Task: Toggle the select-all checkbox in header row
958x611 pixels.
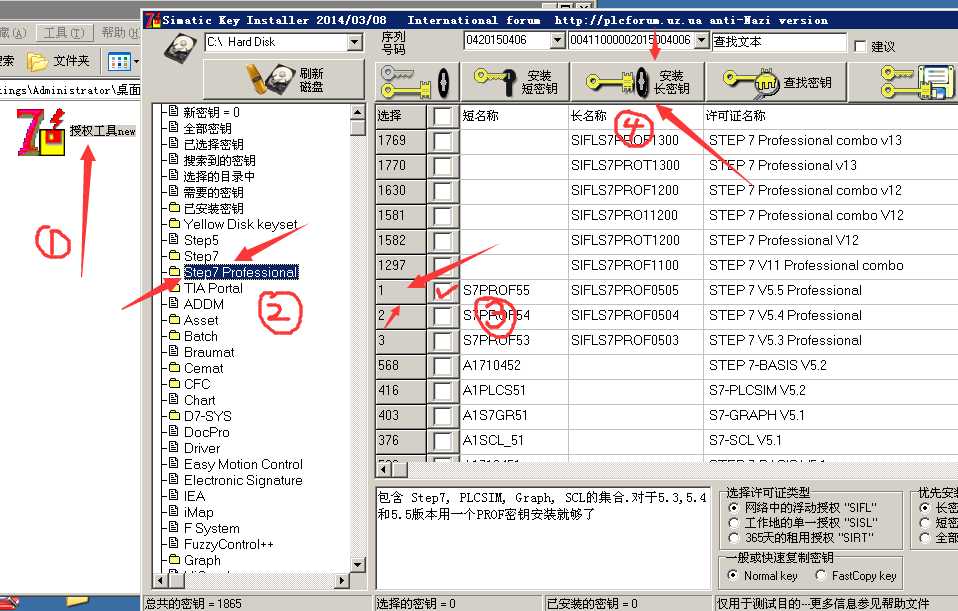Action: (x=442, y=116)
